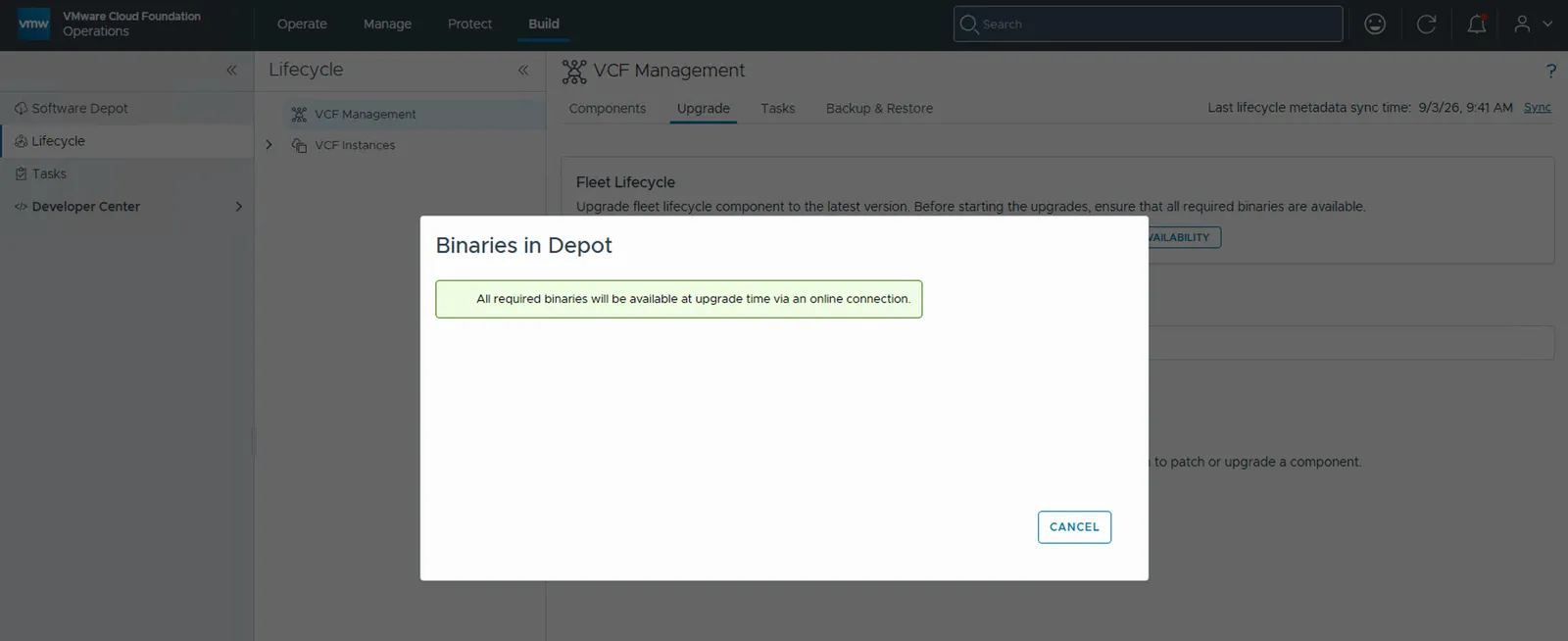1568x641 pixels.
Task: Switch to the Backup & Restore tab
Action: point(879,108)
